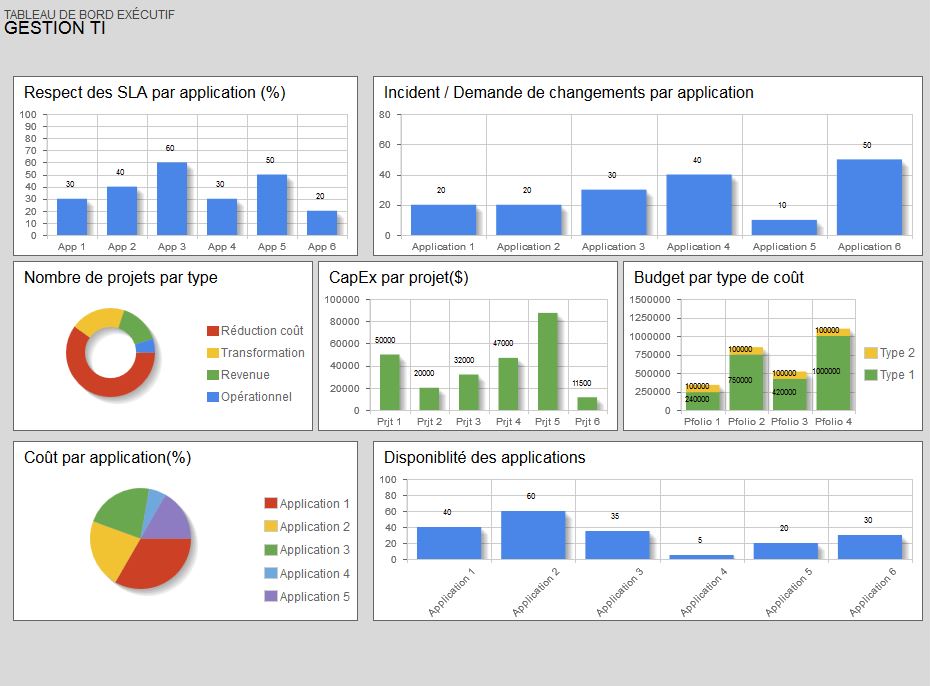Click the Prjt 2 axis label
Viewport: 931px width, 686px height.
[x=429, y=422]
